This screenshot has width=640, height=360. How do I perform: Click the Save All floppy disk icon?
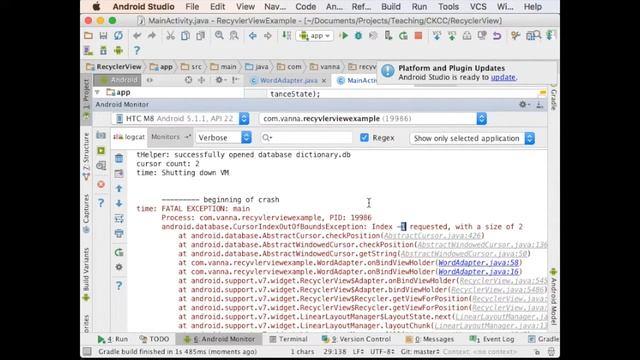[x=103, y=36]
